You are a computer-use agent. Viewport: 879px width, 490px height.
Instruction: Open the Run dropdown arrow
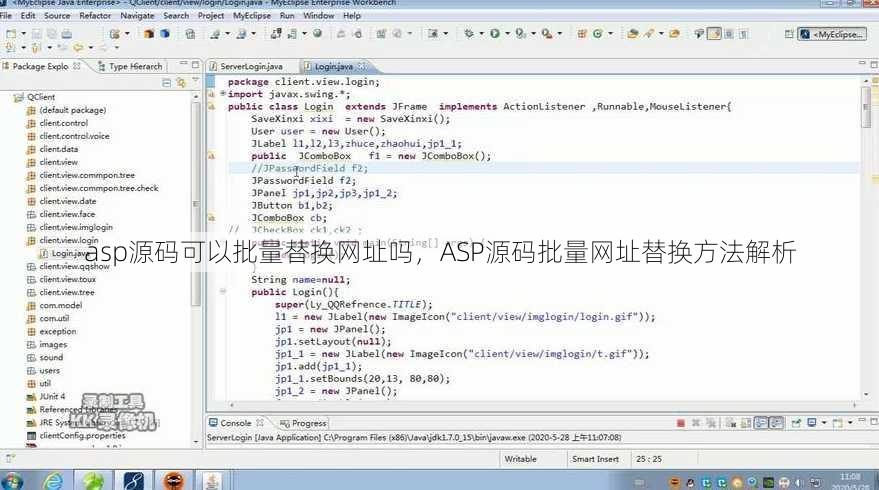click(507, 34)
